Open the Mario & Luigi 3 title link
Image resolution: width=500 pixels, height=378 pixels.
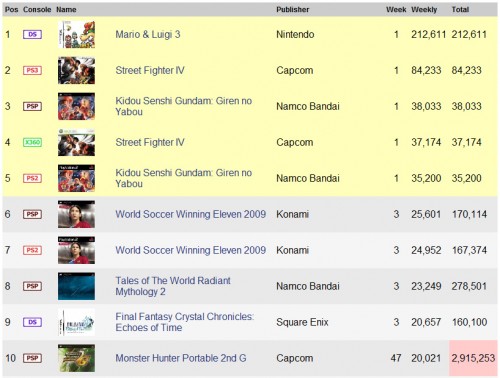click(x=148, y=34)
